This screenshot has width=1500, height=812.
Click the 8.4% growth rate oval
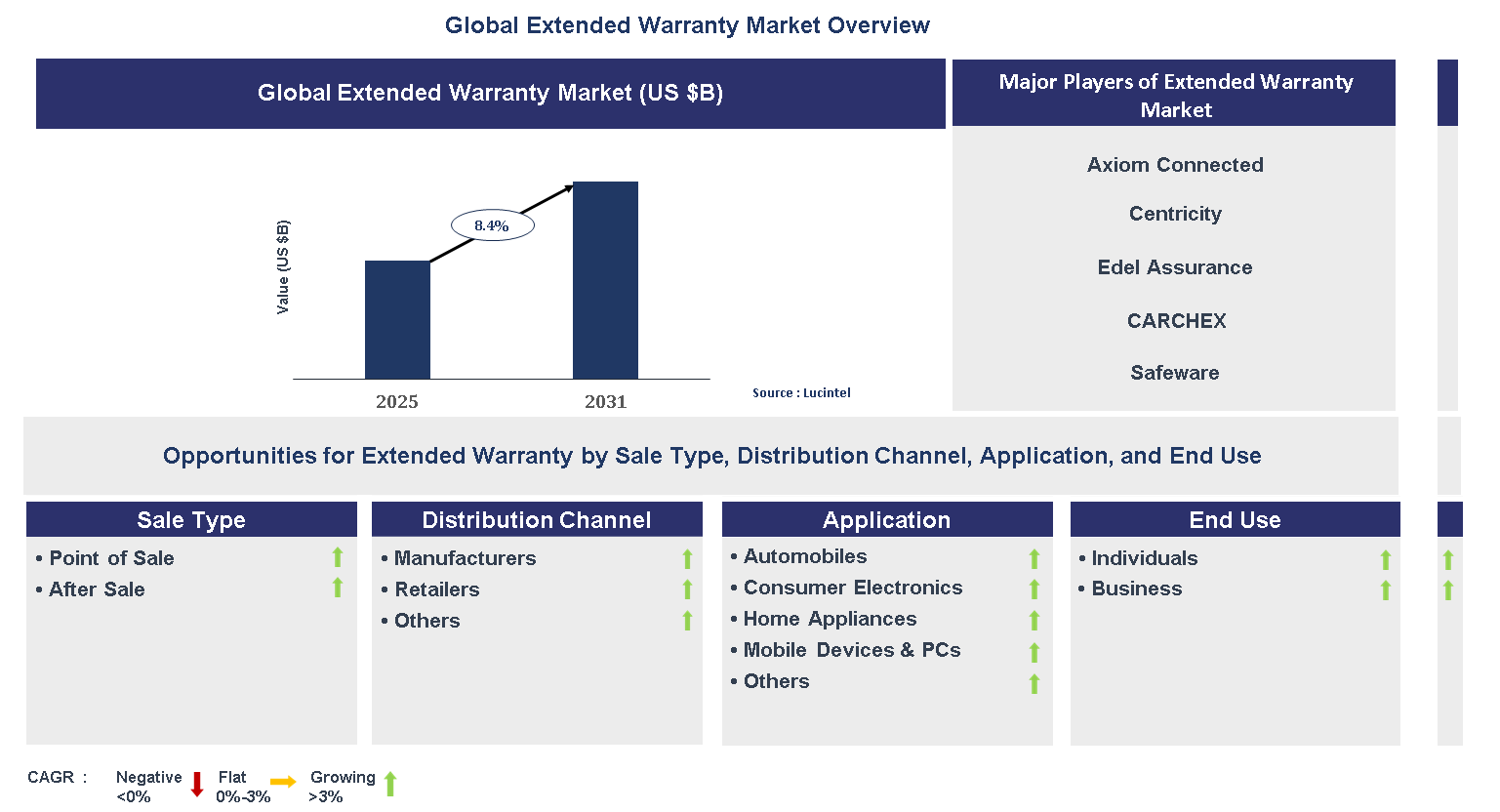(492, 225)
